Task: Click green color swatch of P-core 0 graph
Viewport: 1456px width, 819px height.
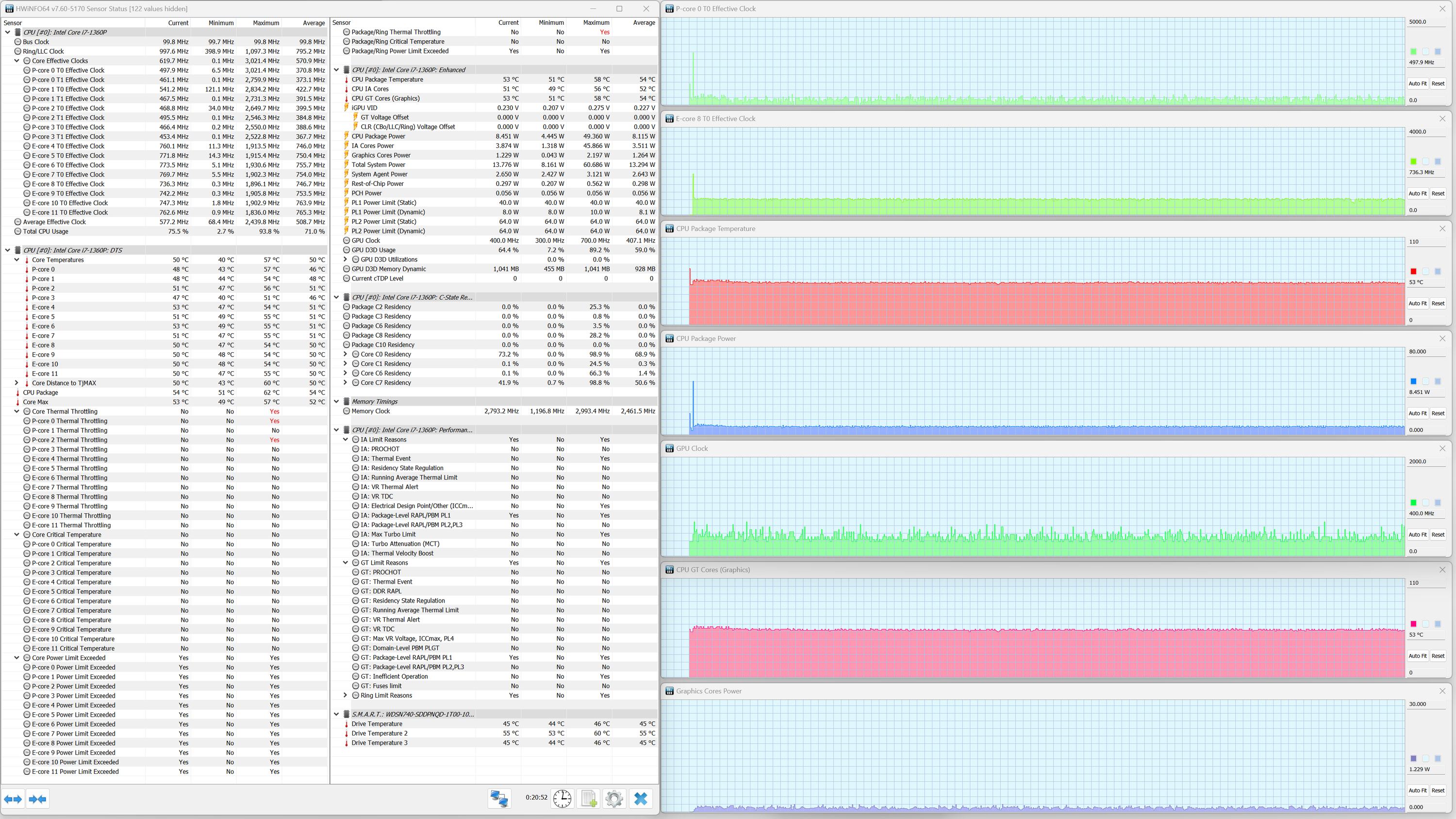Action: [1413, 51]
